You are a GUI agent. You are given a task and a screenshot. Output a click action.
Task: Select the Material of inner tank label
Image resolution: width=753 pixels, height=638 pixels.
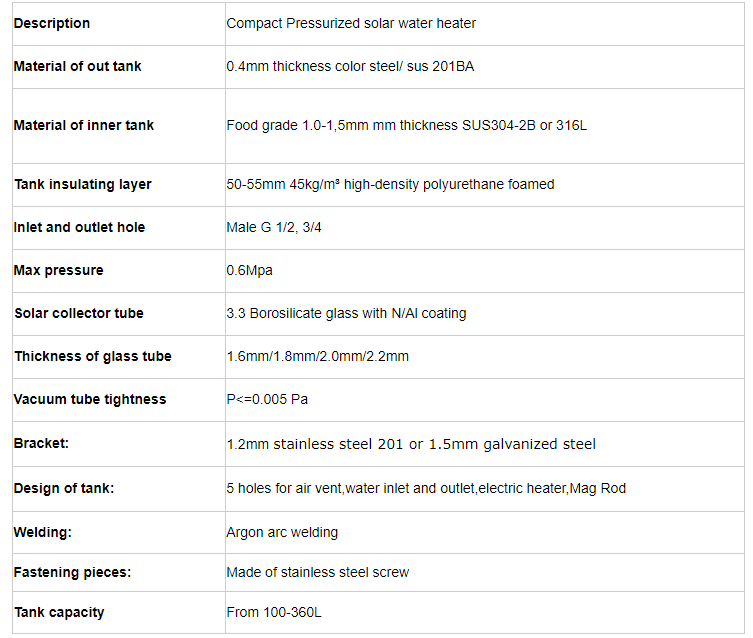(84, 125)
